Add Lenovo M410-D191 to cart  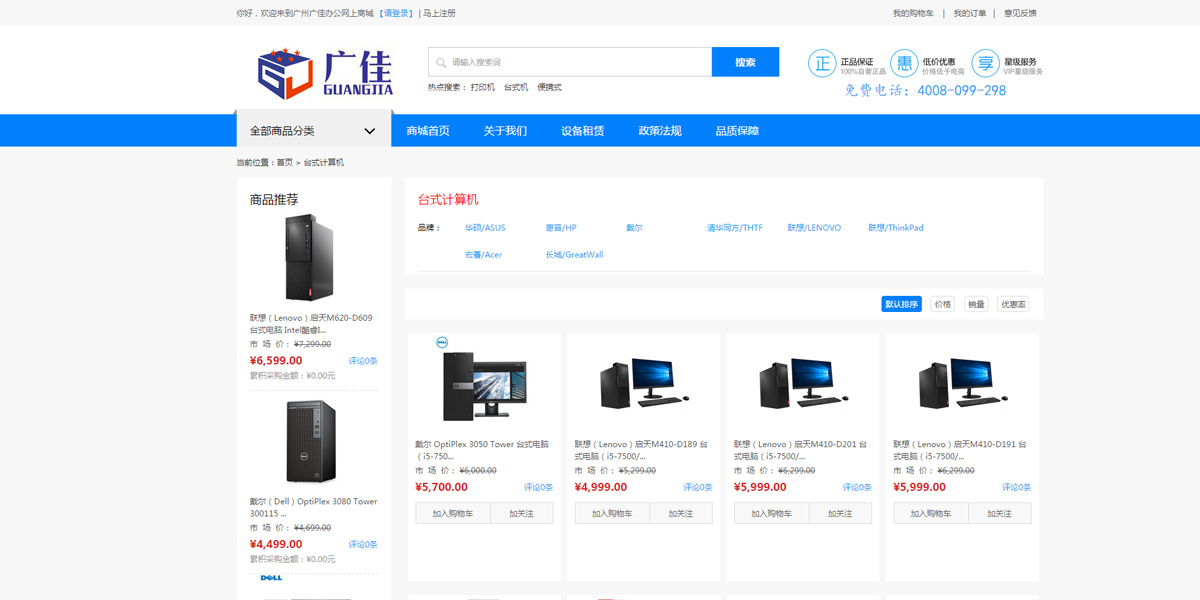pyautogui.click(x=931, y=513)
